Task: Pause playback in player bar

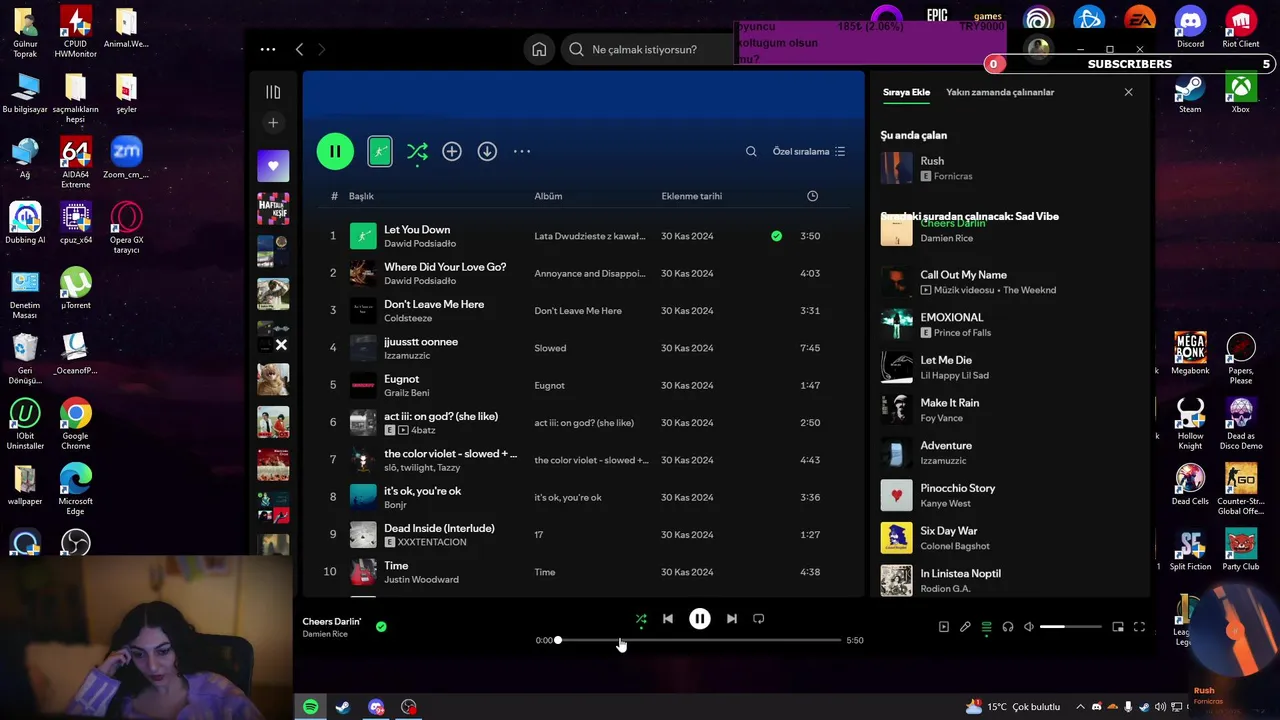Action: [x=700, y=619]
